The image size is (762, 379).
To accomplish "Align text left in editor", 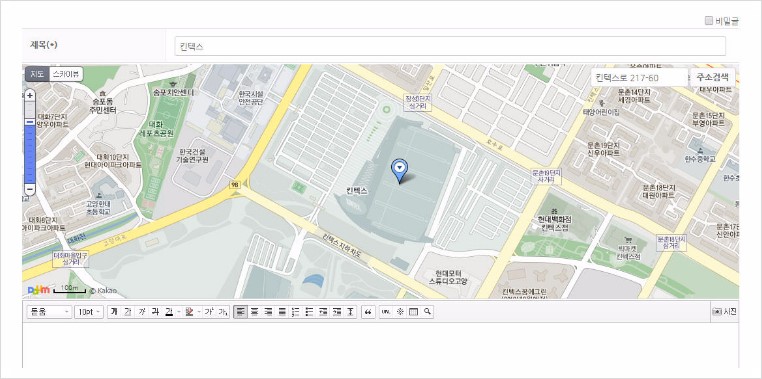I will (x=240, y=312).
